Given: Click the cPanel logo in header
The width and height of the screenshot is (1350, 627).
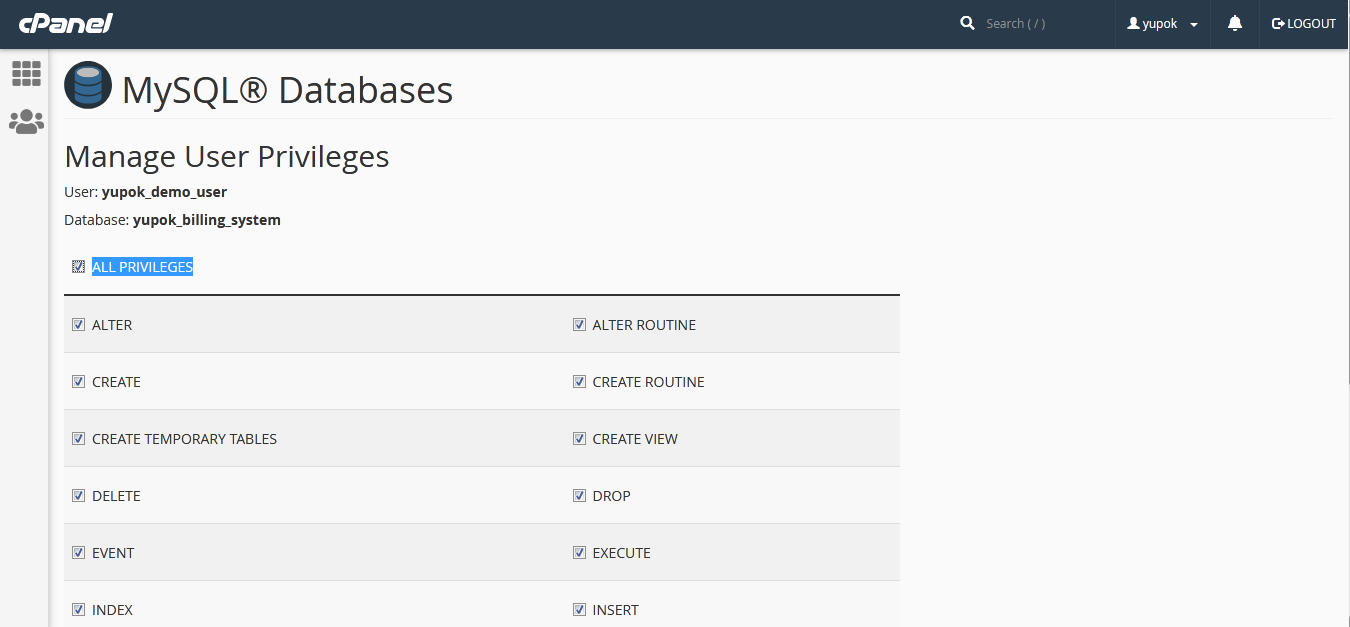Looking at the screenshot, I should coord(65,23).
